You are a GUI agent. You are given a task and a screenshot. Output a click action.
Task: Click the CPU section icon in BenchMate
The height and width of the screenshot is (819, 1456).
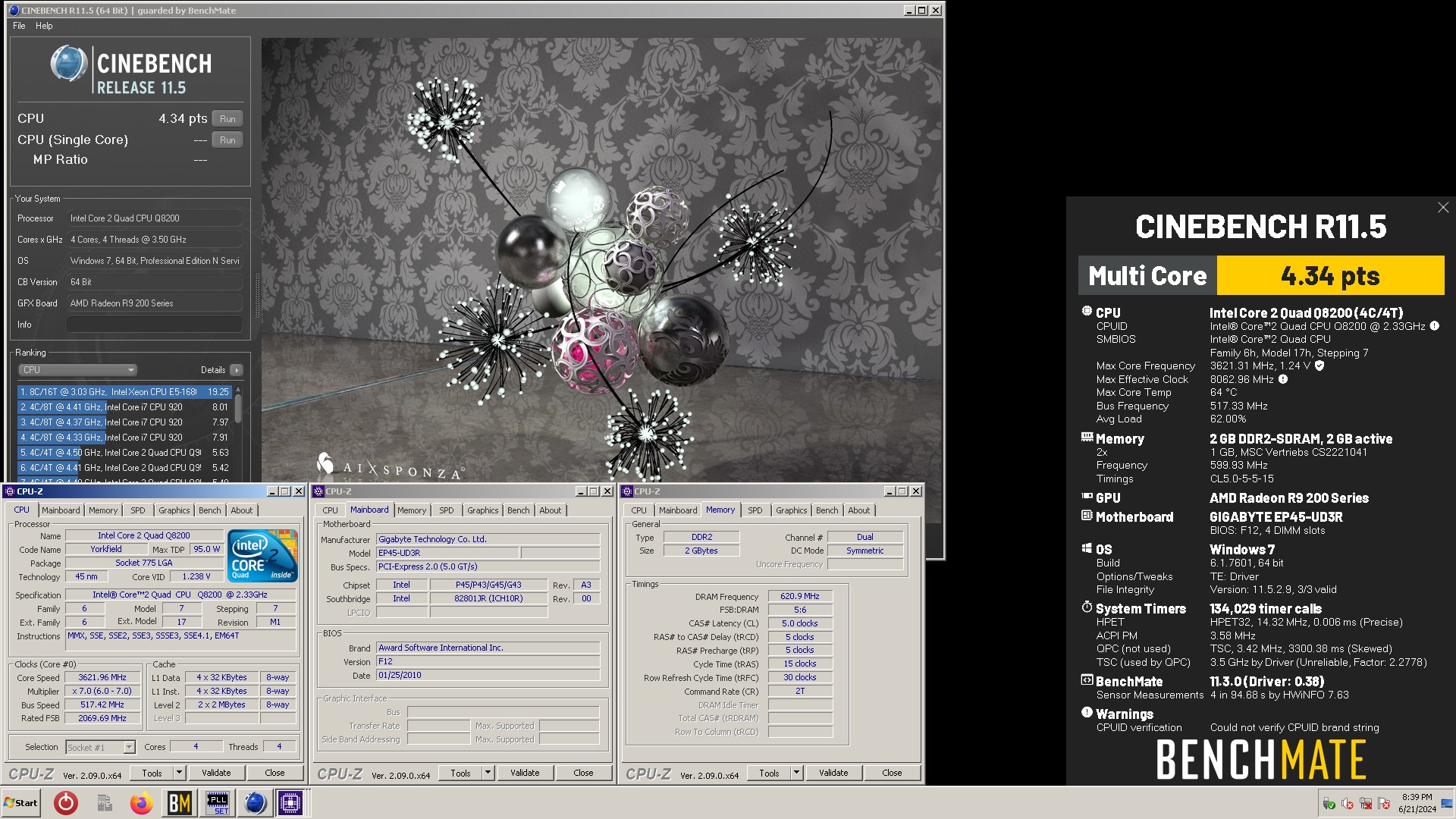pos(1087,311)
